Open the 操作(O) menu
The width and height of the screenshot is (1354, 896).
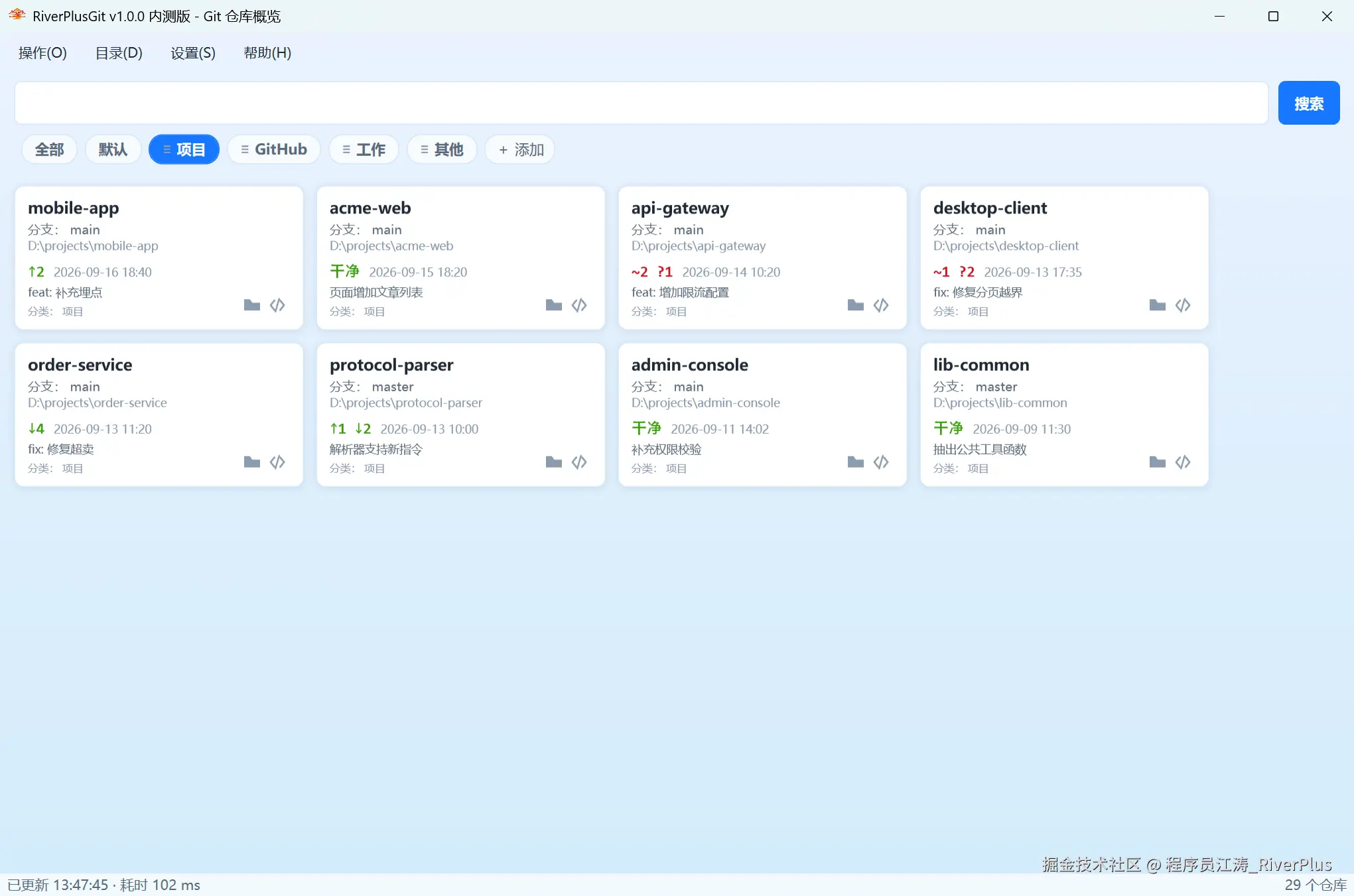click(x=42, y=53)
